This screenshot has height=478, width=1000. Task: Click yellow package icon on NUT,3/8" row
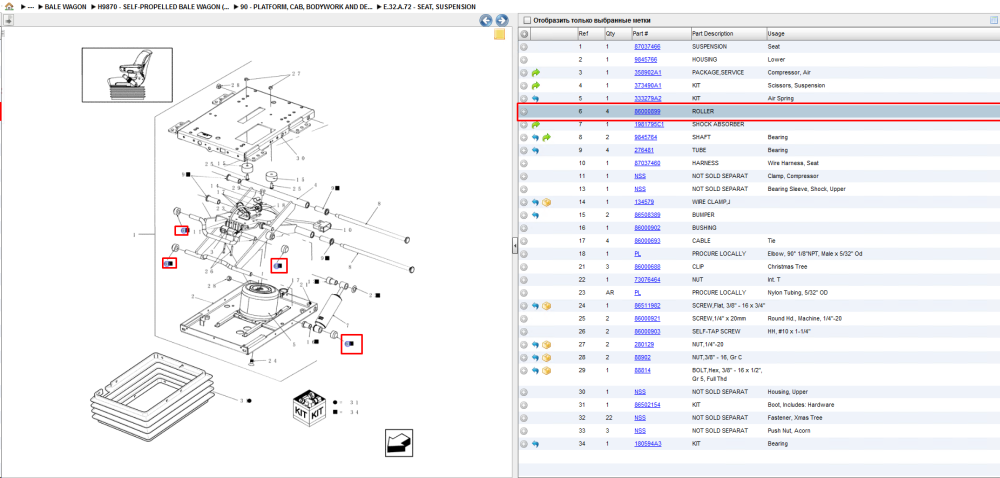click(547, 358)
